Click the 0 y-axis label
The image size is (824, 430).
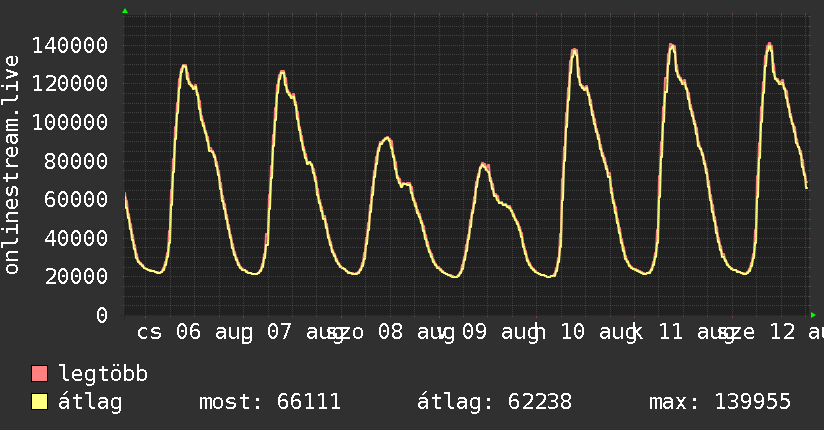pyautogui.click(x=102, y=315)
